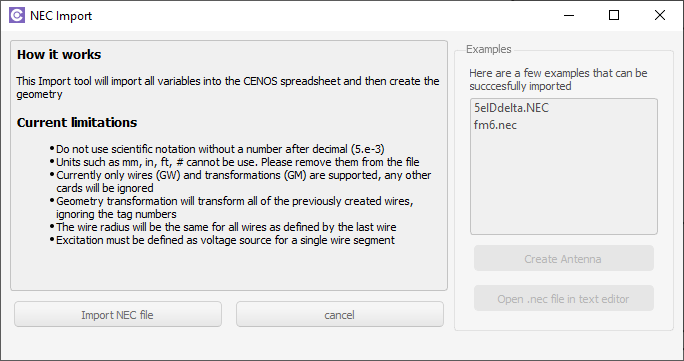The height and width of the screenshot is (361, 684).
Task: Click the Create Antenna button
Action: (x=564, y=259)
